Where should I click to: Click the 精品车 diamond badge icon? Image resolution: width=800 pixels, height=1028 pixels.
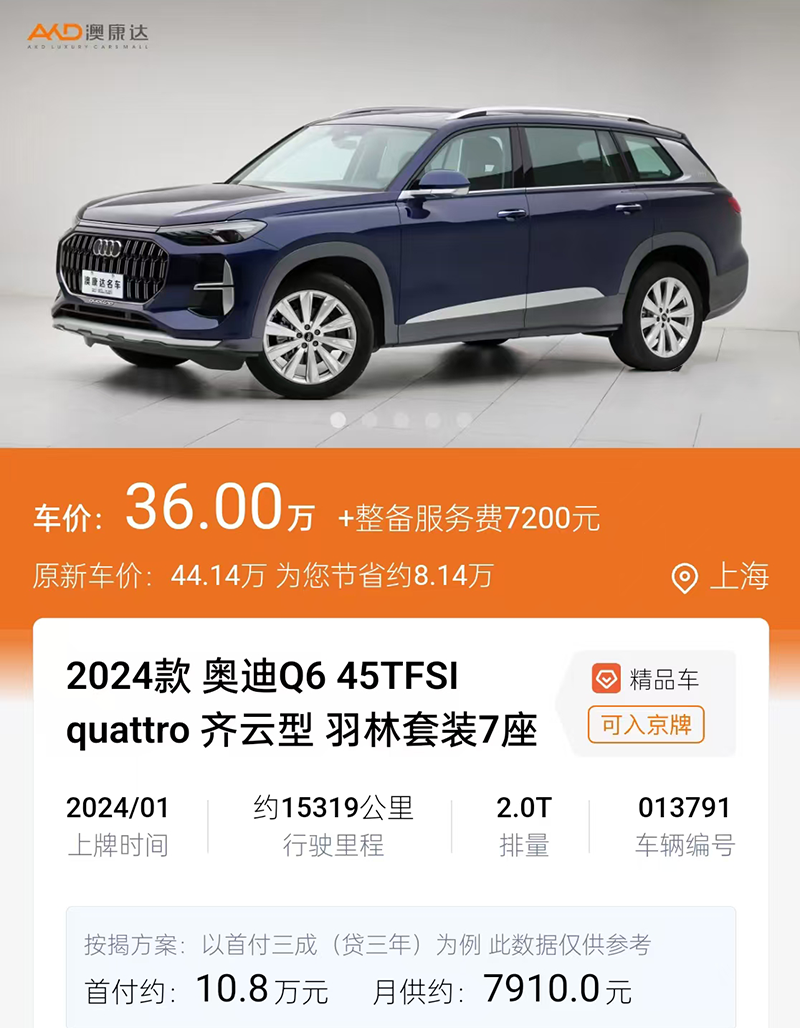606,679
